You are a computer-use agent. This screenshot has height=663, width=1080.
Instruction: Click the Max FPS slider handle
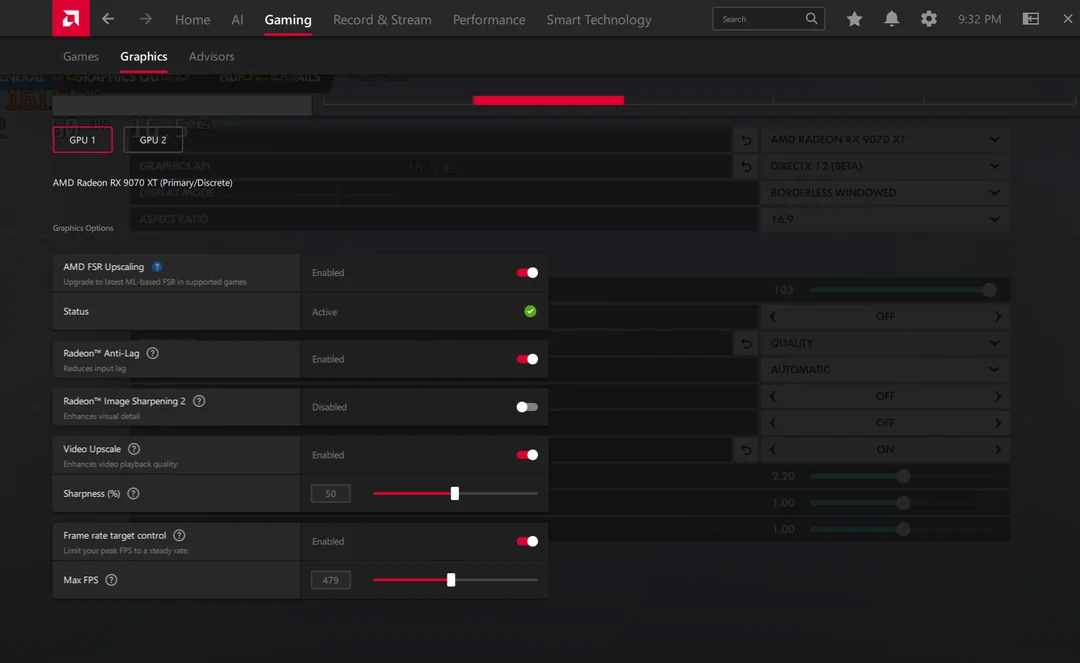451,580
